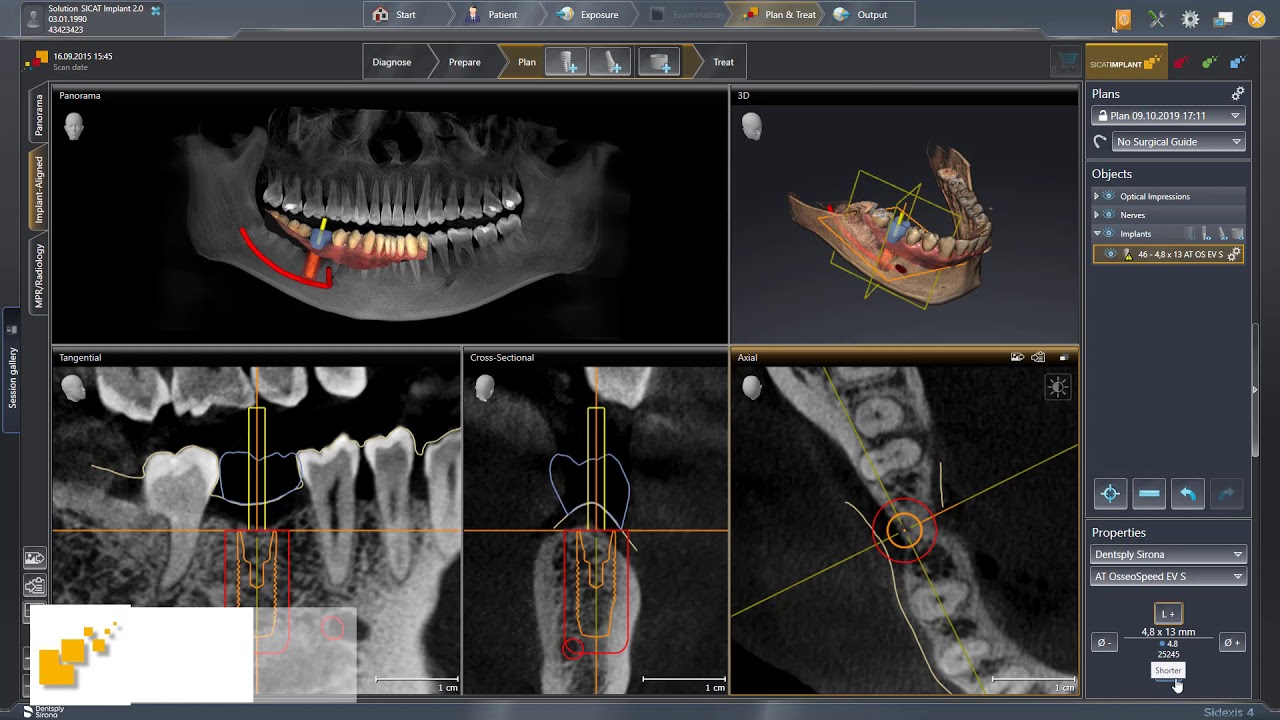The image size is (1280, 720).
Task: Switch to the Implant-Aligned workspace tab
Action: click(x=38, y=189)
